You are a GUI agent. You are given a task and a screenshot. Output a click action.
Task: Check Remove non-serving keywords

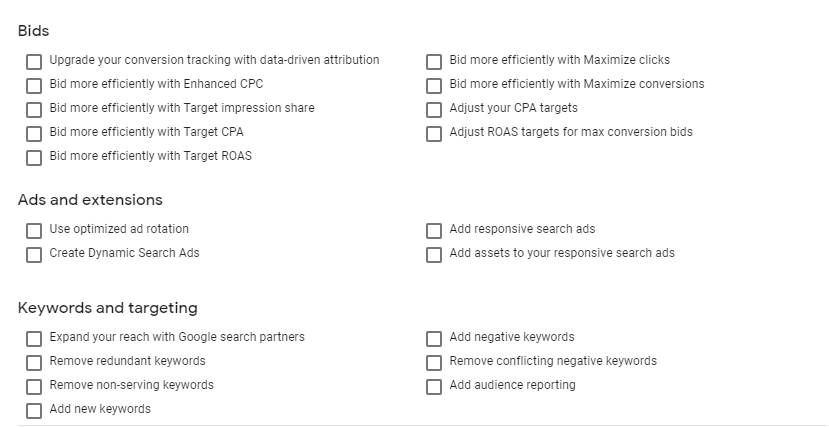tap(34, 386)
